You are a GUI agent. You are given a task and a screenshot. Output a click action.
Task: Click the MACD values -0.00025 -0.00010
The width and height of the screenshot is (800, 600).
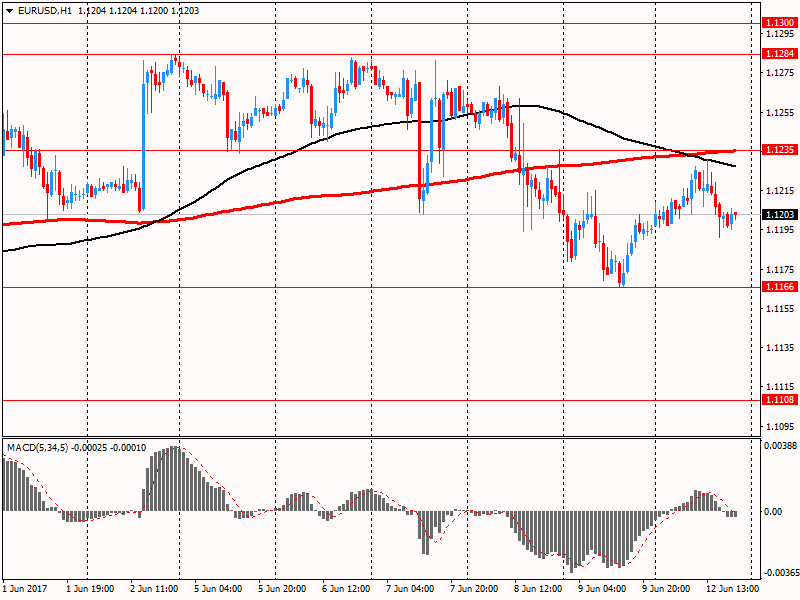(x=109, y=448)
